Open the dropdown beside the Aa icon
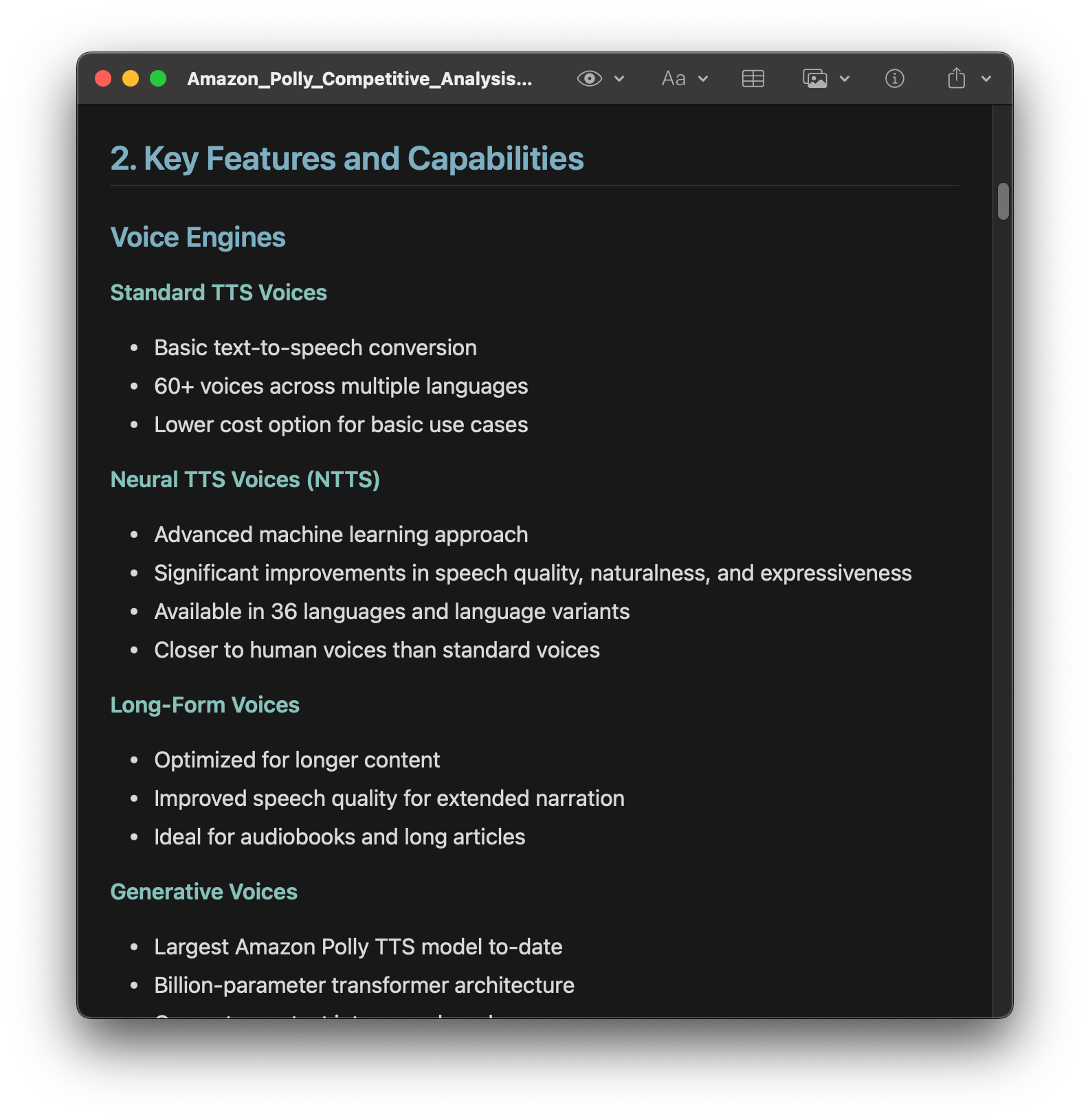1090x1120 pixels. [x=704, y=78]
